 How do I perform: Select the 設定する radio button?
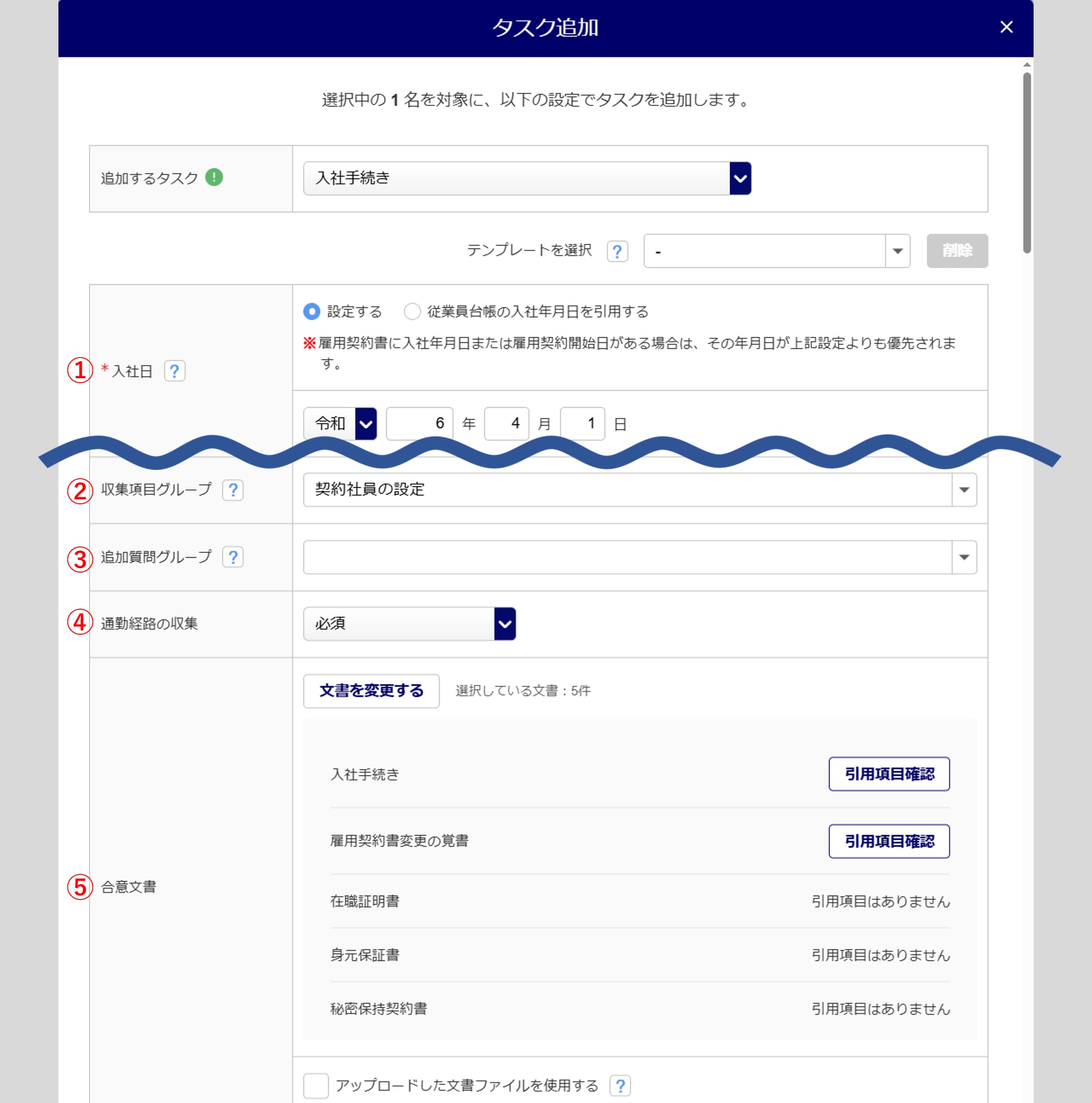[312, 311]
